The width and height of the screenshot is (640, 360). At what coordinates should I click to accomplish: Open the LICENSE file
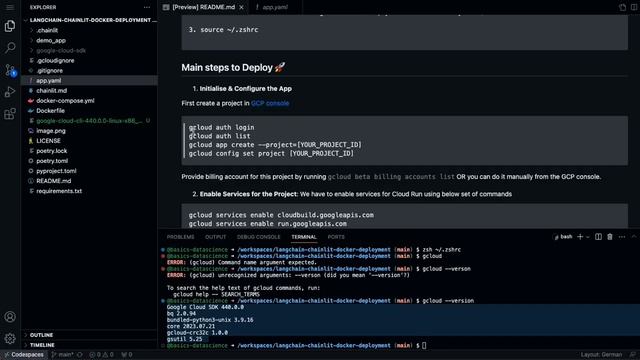coord(90,141)
